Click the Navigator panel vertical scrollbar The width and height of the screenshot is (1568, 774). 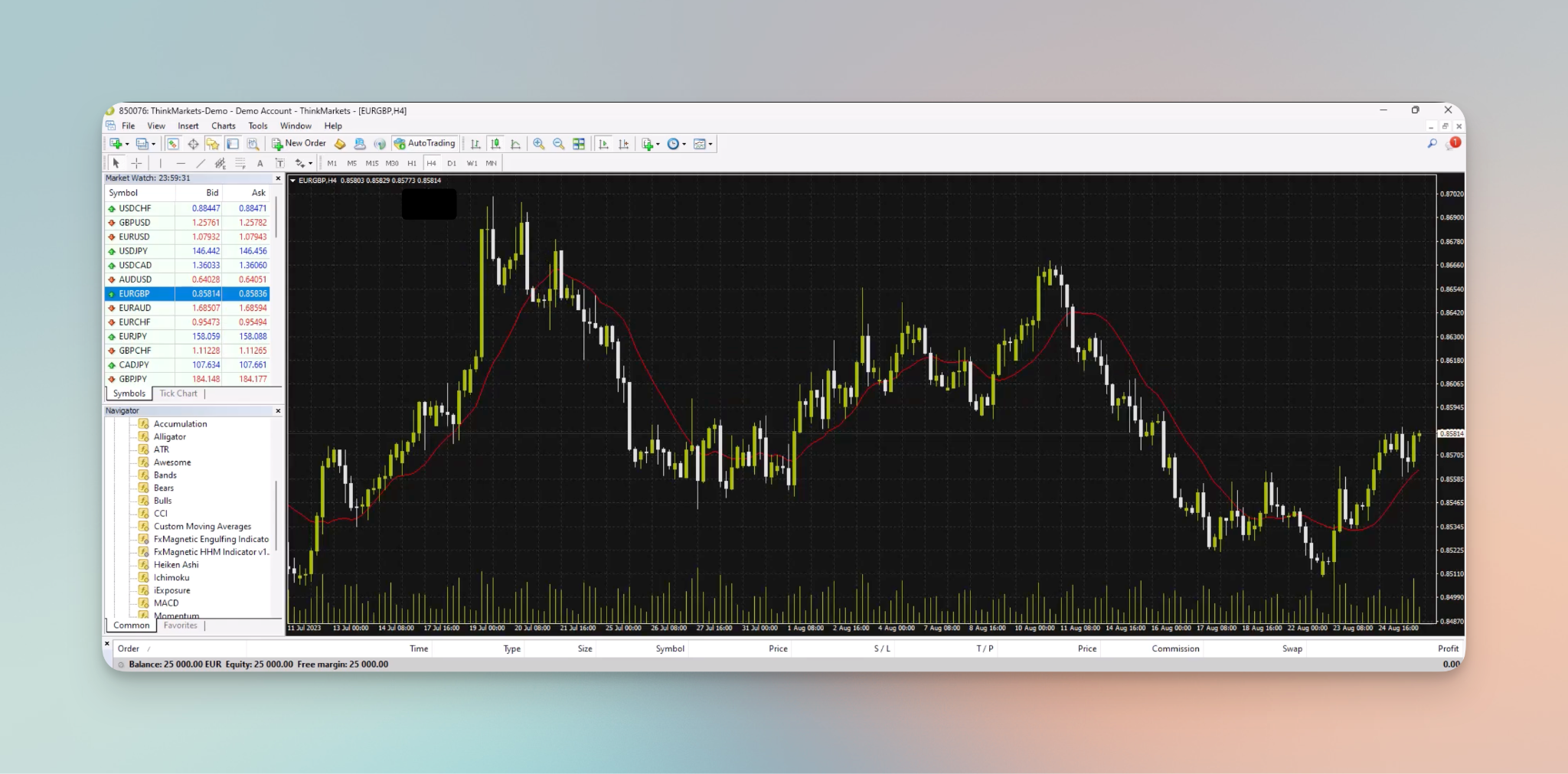(x=276, y=517)
